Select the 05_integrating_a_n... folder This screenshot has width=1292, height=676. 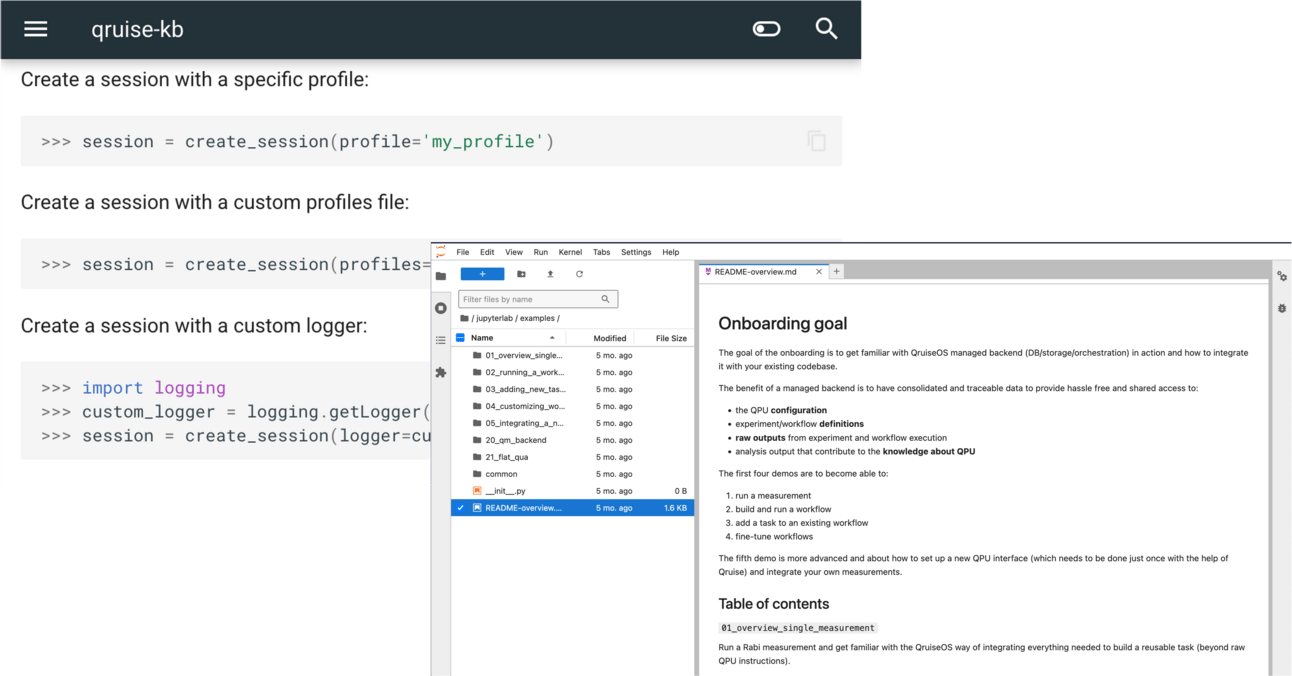pyautogui.click(x=573, y=423)
